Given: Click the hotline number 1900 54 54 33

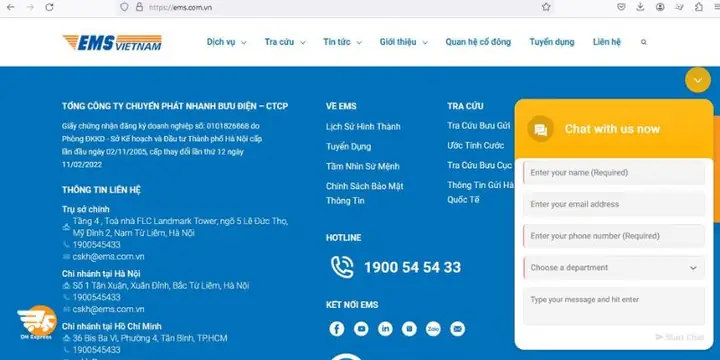Looking at the screenshot, I should click(412, 268).
